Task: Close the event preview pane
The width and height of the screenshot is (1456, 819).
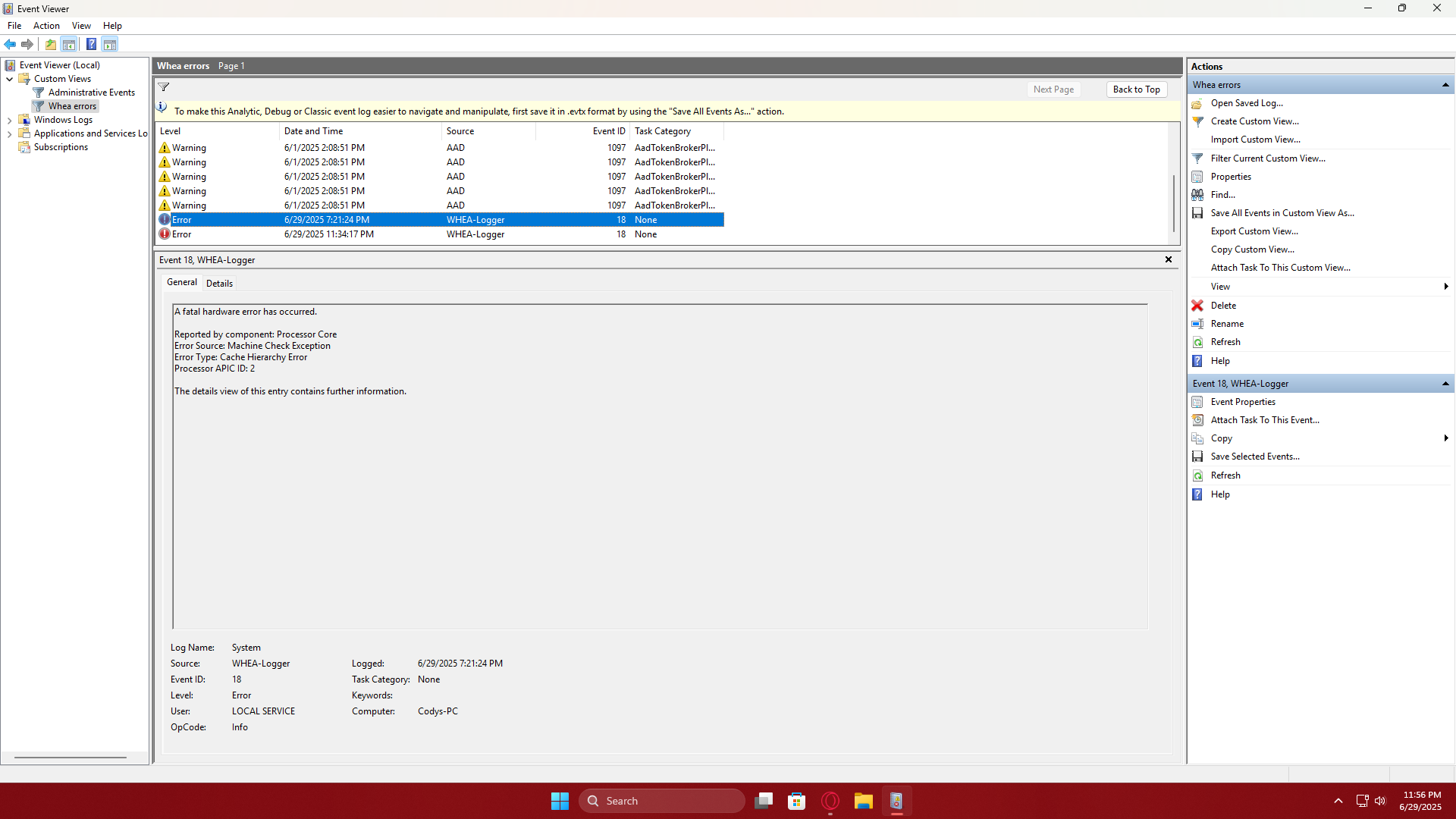Action: (x=1169, y=259)
